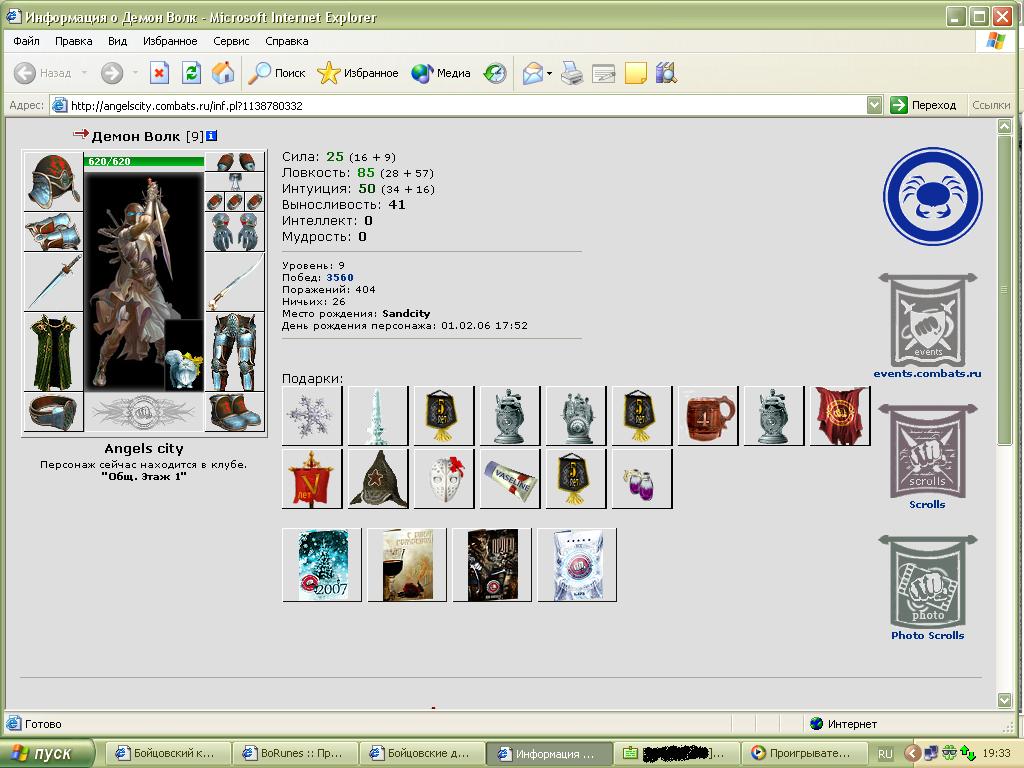Click inside the address URL field
The height and width of the screenshot is (768, 1024).
tap(457, 105)
